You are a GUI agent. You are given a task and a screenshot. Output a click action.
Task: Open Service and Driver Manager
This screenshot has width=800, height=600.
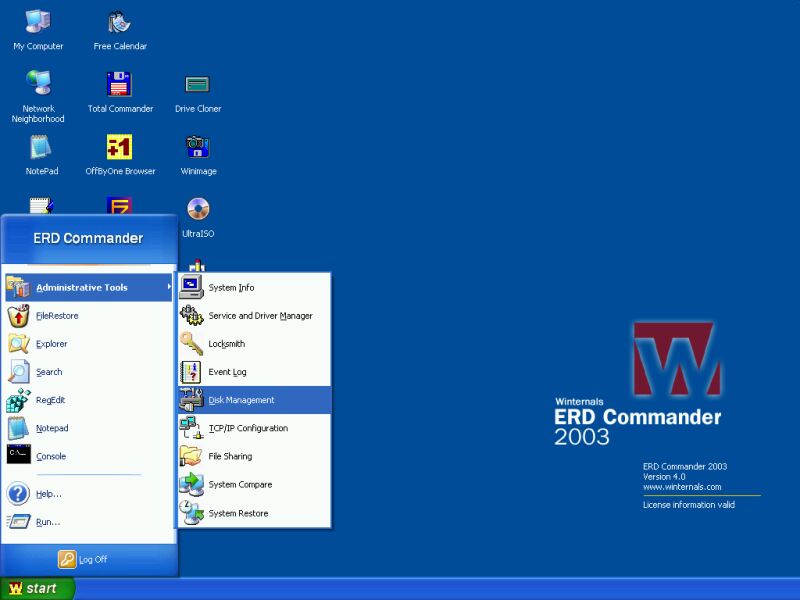(x=255, y=316)
